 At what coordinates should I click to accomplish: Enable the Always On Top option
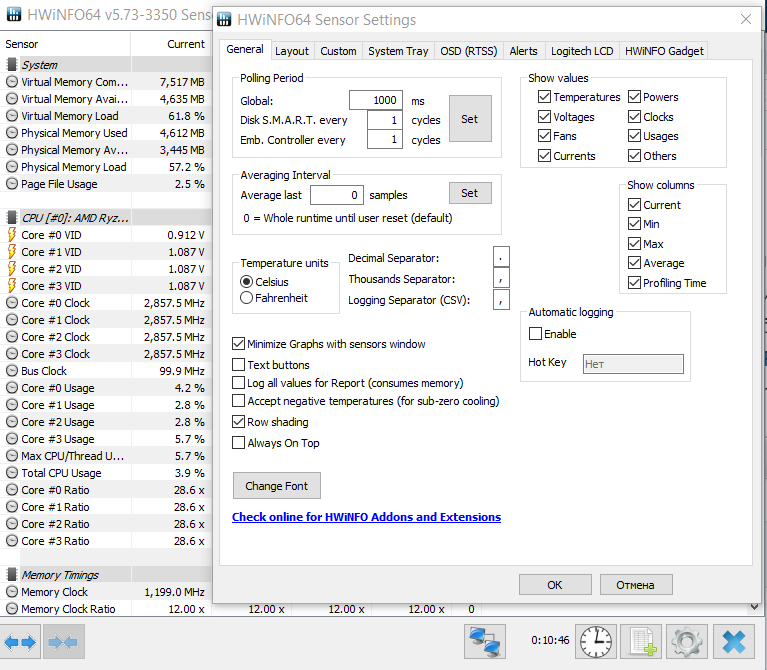coord(238,443)
